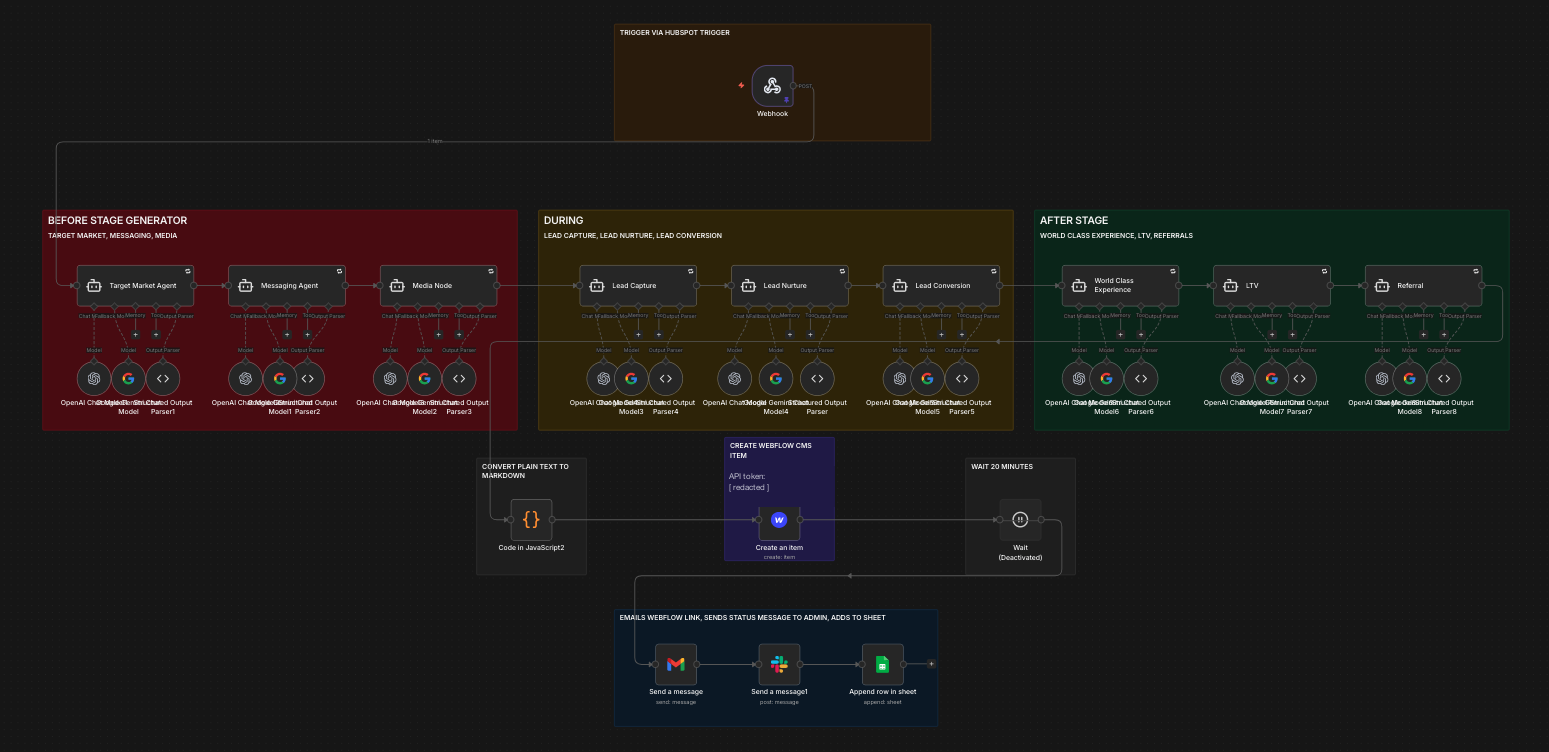Select Google Gemini Model4 node
1549x752 pixels.
[x=776, y=379]
